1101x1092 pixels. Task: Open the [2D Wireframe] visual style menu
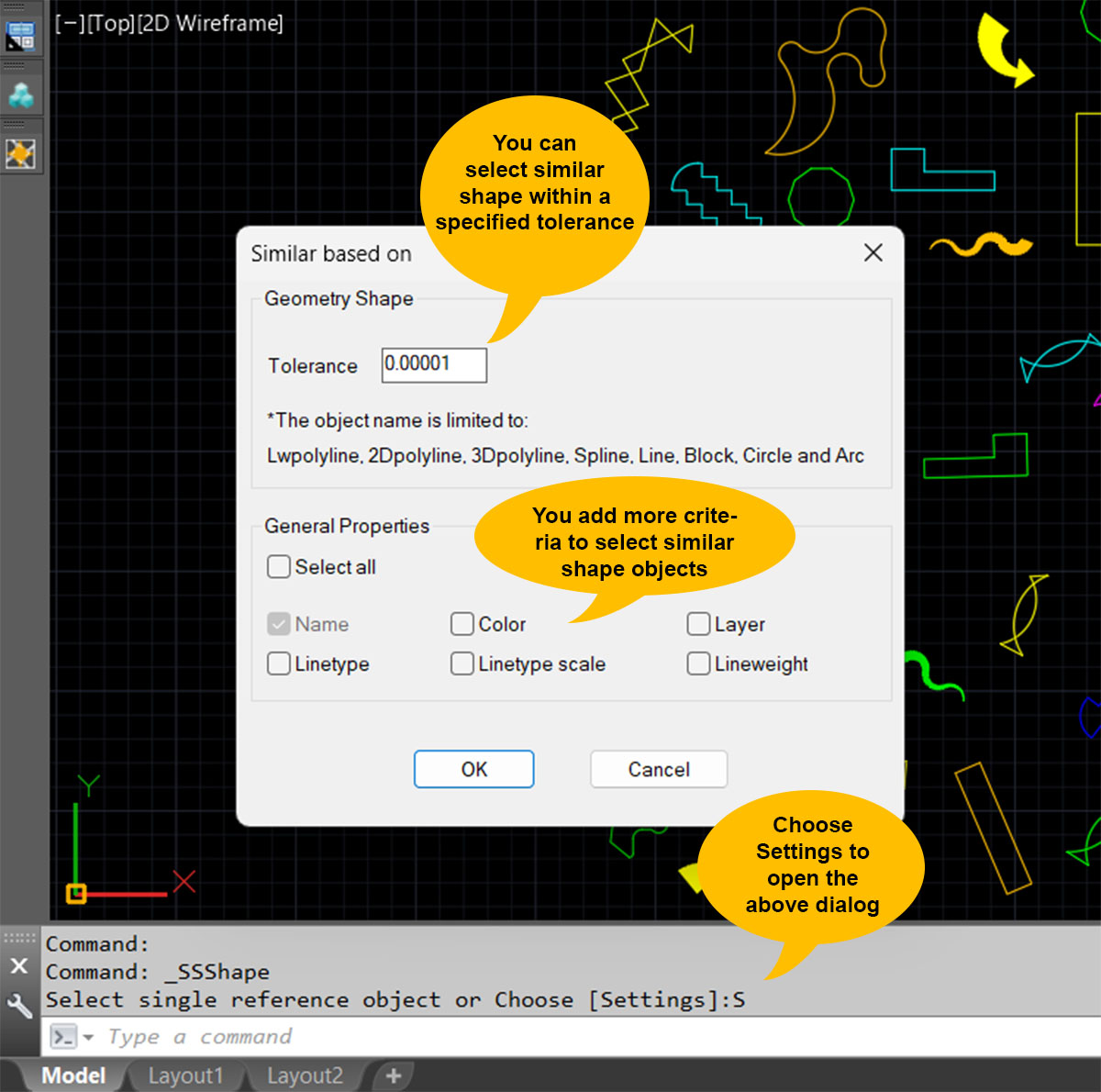tap(210, 23)
